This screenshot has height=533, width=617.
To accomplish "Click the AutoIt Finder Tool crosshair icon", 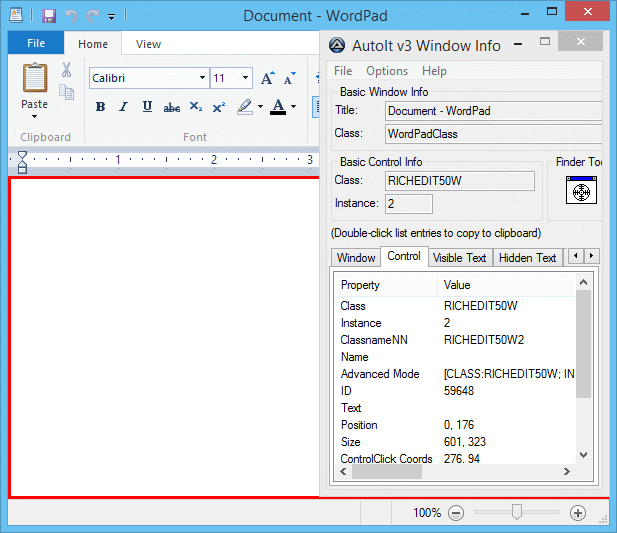I will (x=581, y=190).
